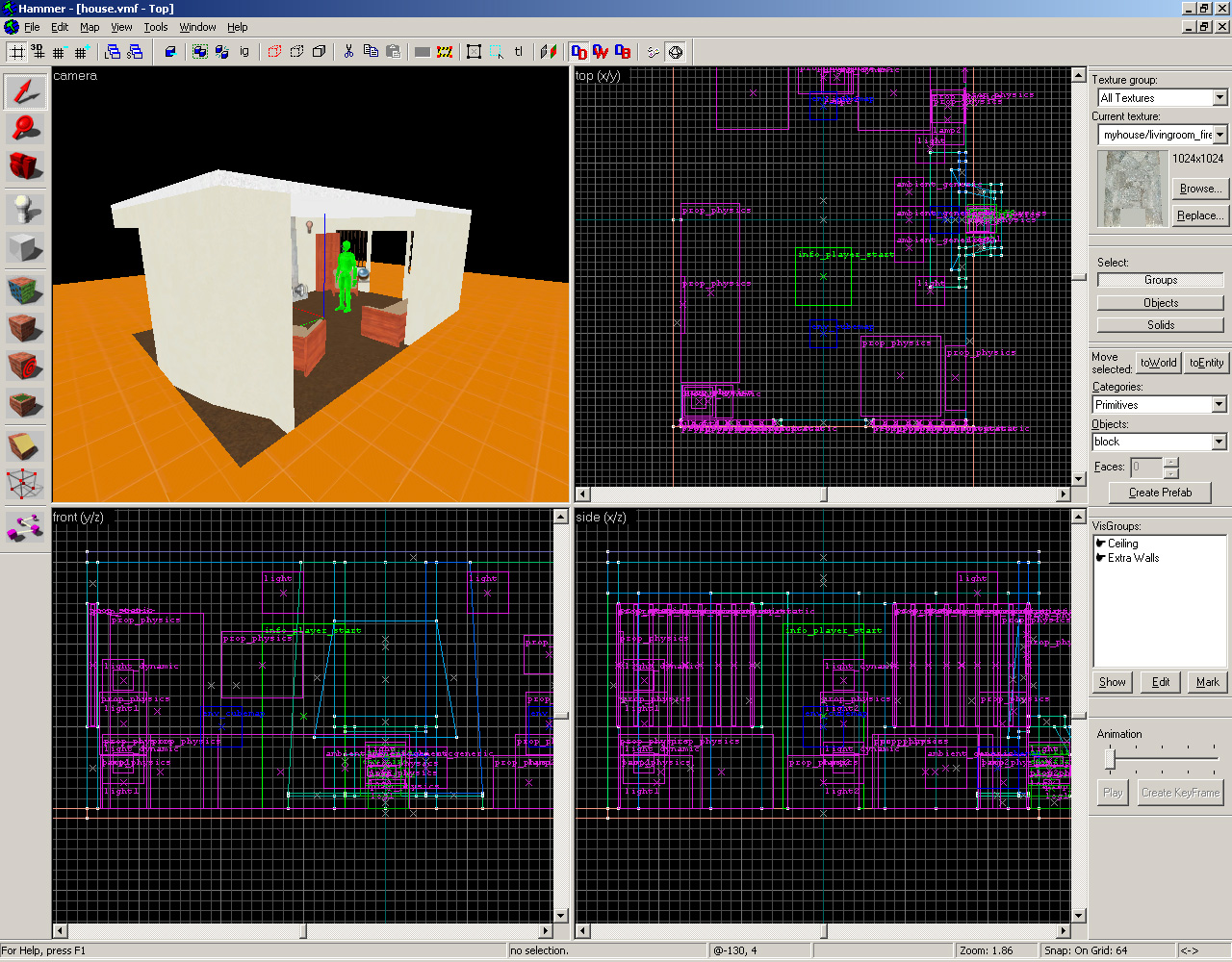This screenshot has height=962, width=1232.
Task: Click the Browse... texture button
Action: [x=1199, y=189]
